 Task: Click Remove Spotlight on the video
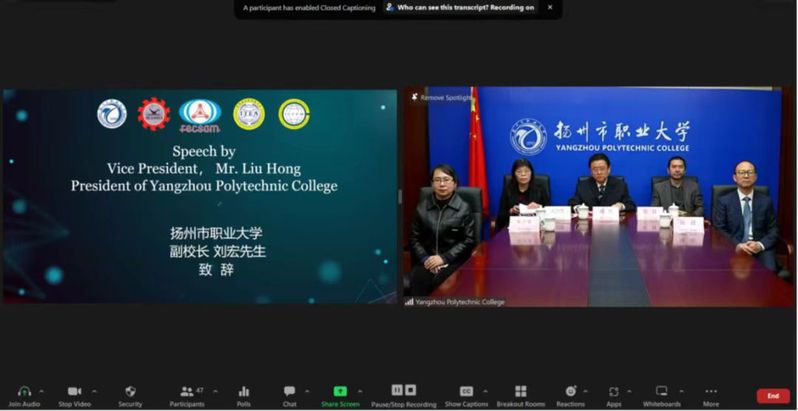click(445, 97)
